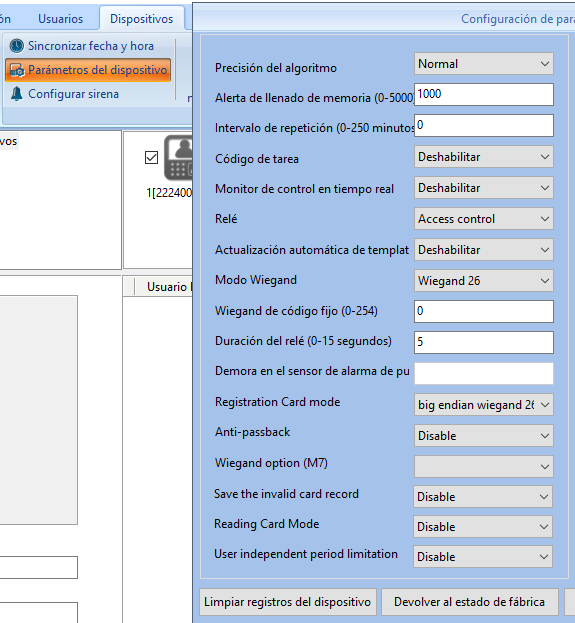Open the Relé Access control dropdown
Image resolution: width=575 pixels, height=623 pixels.
pyautogui.click(x=484, y=219)
